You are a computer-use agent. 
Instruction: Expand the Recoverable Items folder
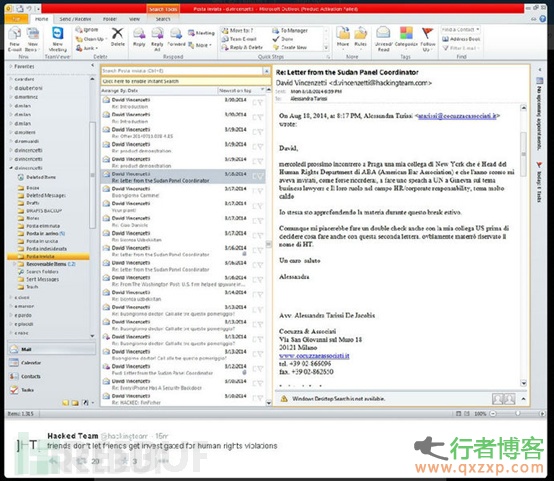pos(14,264)
